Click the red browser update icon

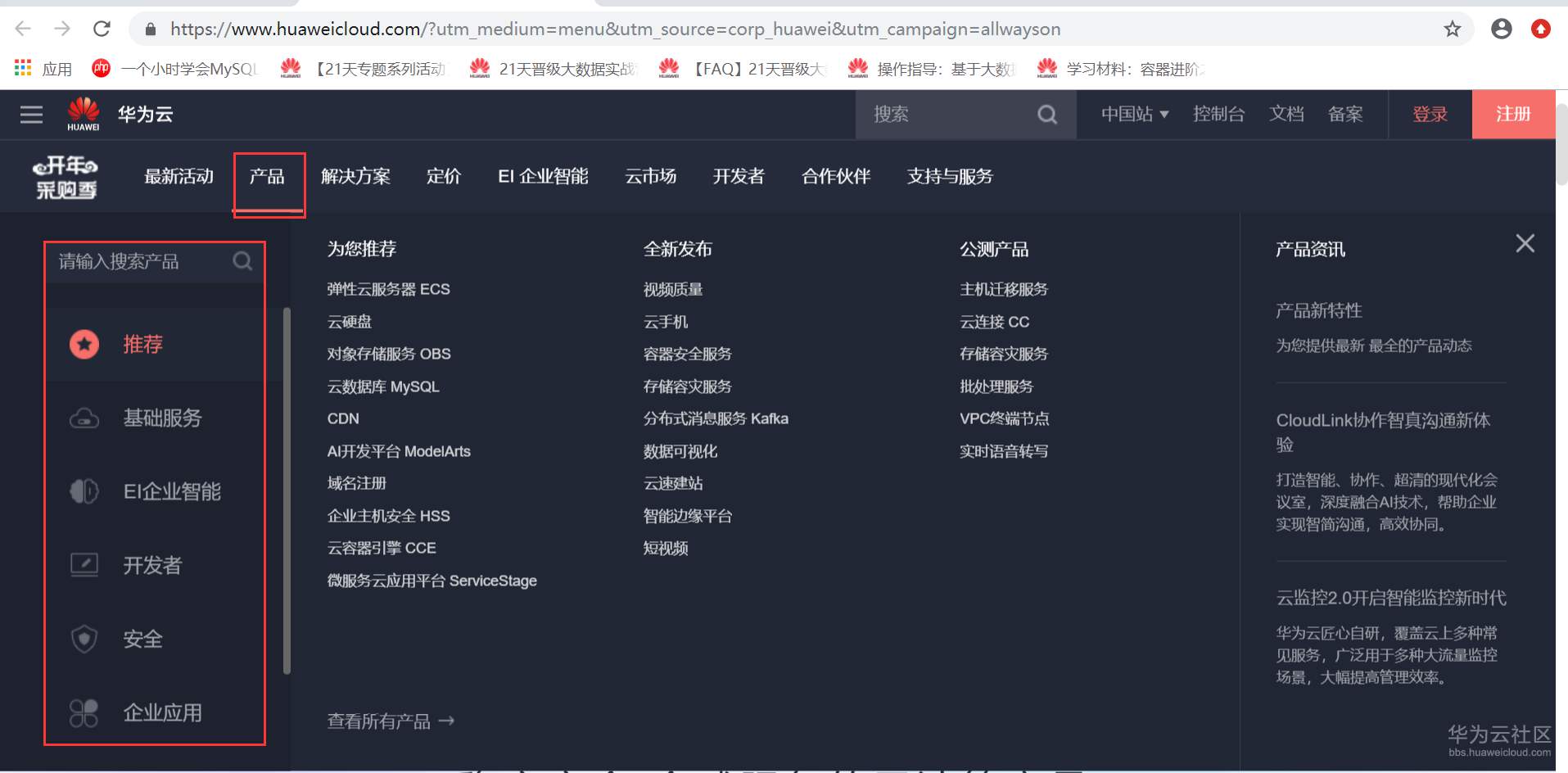(1541, 29)
